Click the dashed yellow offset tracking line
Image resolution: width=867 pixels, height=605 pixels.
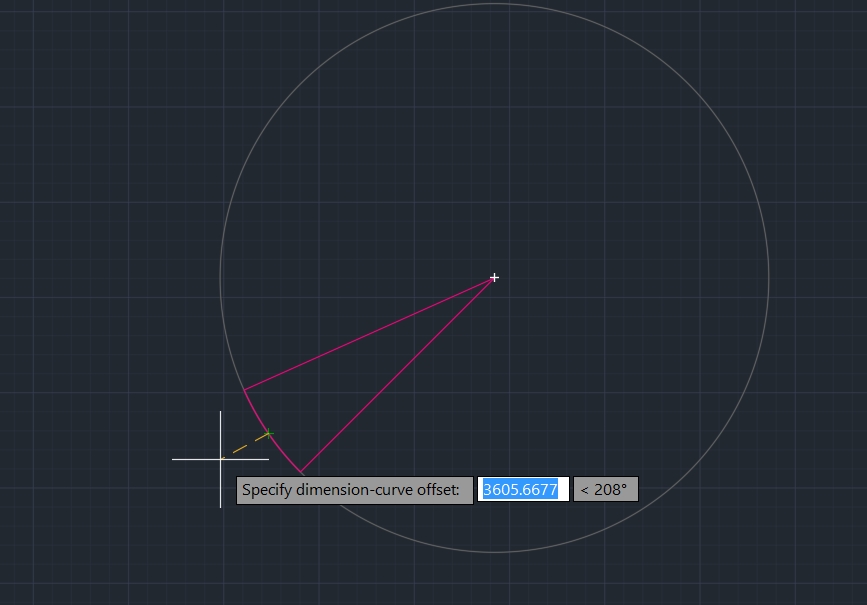click(245, 446)
